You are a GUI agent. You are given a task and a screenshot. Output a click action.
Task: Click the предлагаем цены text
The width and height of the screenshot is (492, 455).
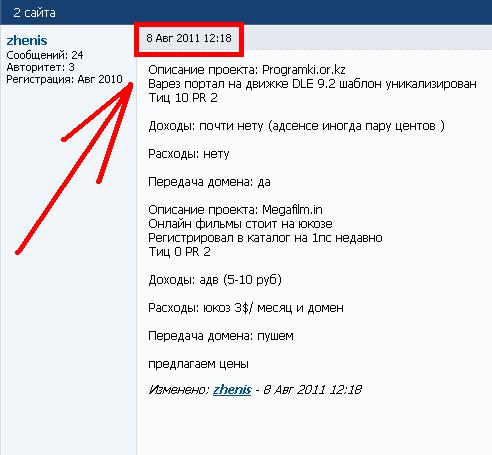198,364
